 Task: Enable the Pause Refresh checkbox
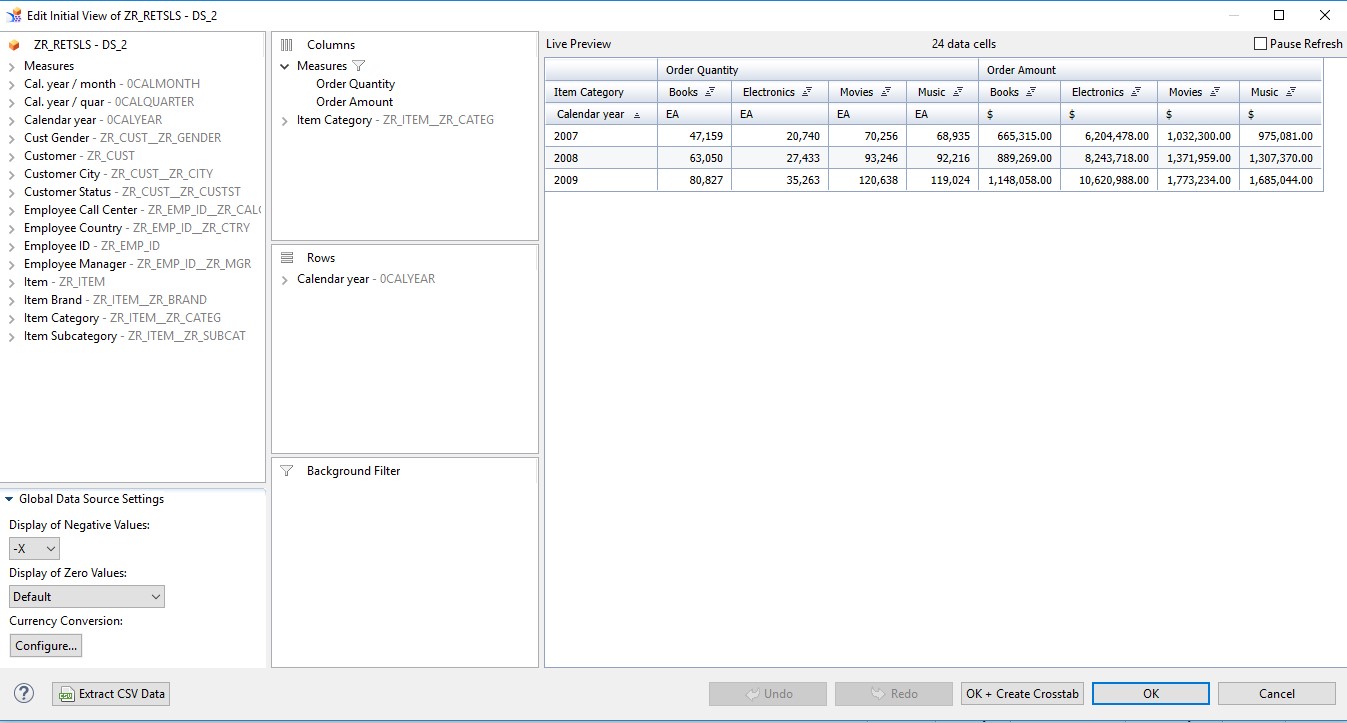tap(1260, 44)
